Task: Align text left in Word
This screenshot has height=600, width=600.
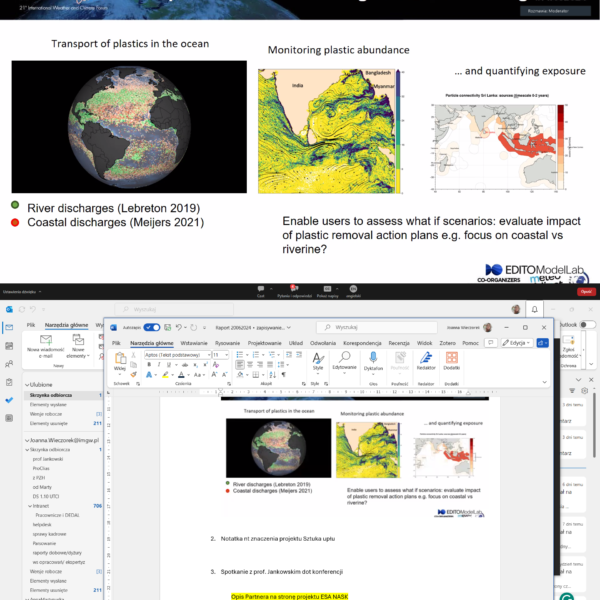Action: pos(240,365)
